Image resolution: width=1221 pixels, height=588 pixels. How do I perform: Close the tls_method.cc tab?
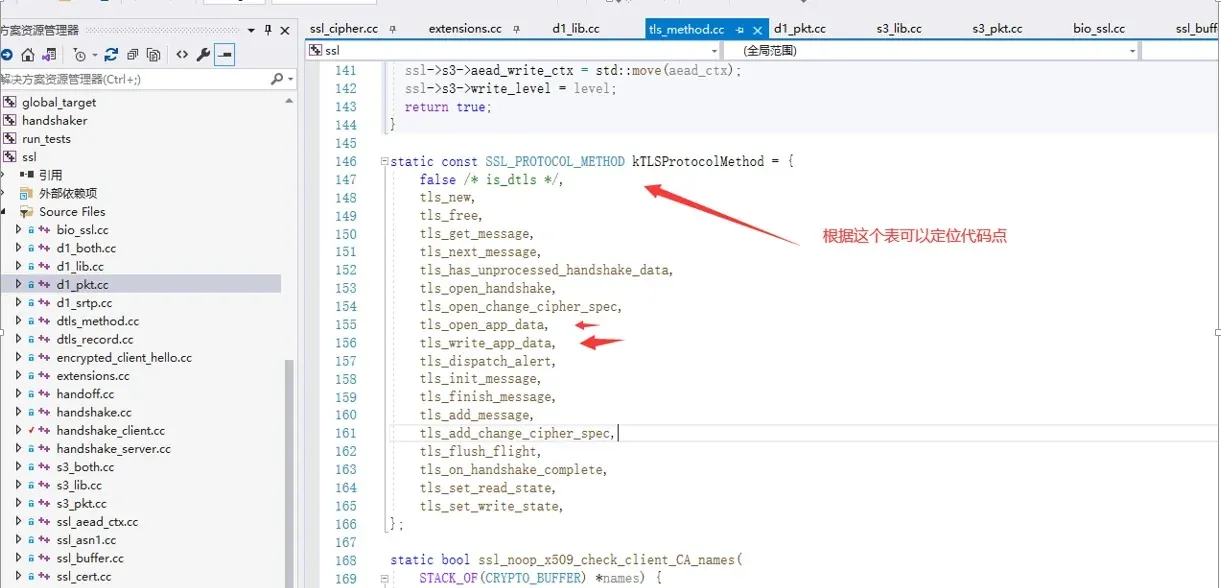(x=757, y=30)
